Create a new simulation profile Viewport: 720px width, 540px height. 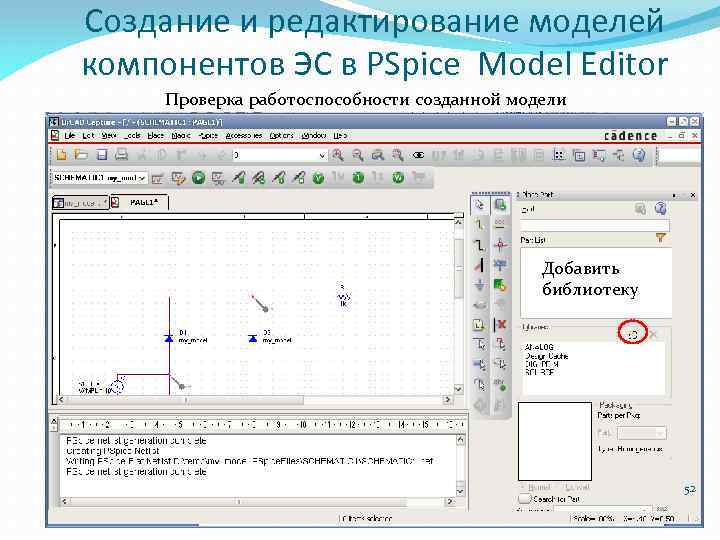coord(158,178)
